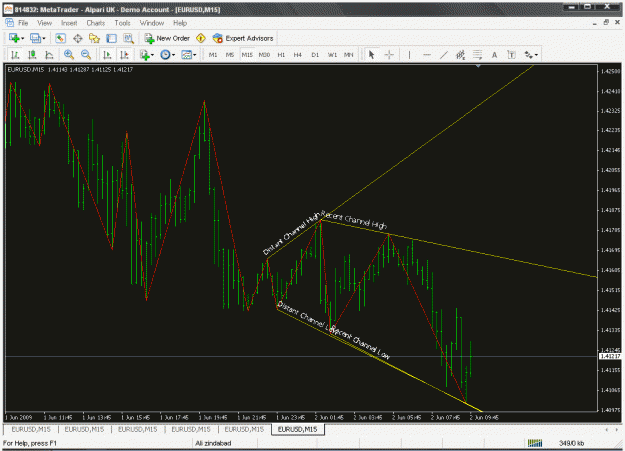The image size is (625, 451).
Task: Select the Text Label tool
Action: [x=511, y=55]
